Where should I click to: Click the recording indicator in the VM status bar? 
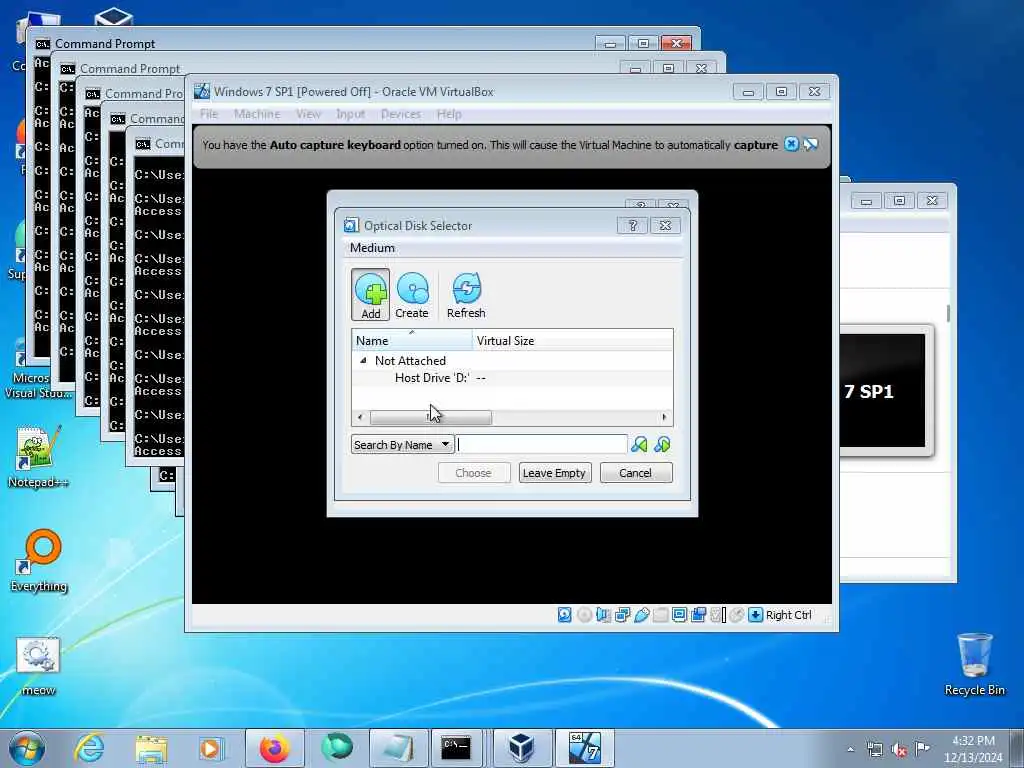tap(699, 615)
